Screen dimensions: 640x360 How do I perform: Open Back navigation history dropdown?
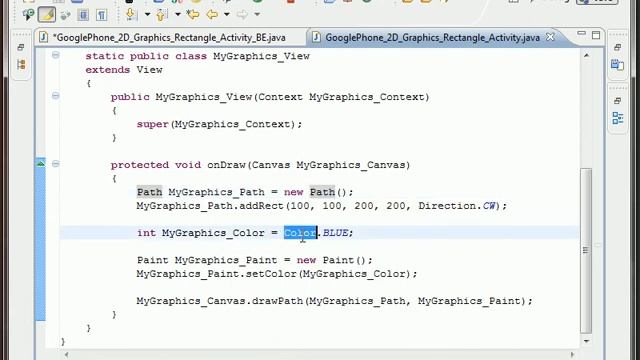point(227,15)
